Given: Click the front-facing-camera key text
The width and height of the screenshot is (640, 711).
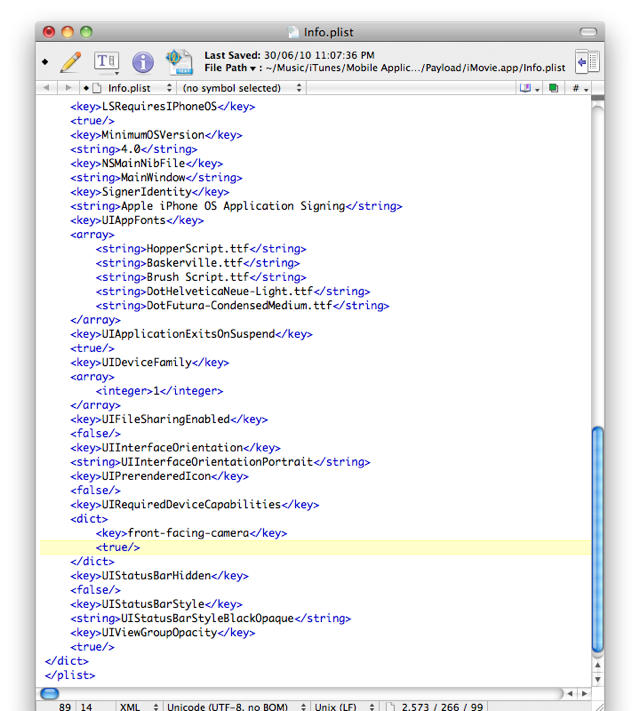Looking at the screenshot, I should tap(190, 533).
